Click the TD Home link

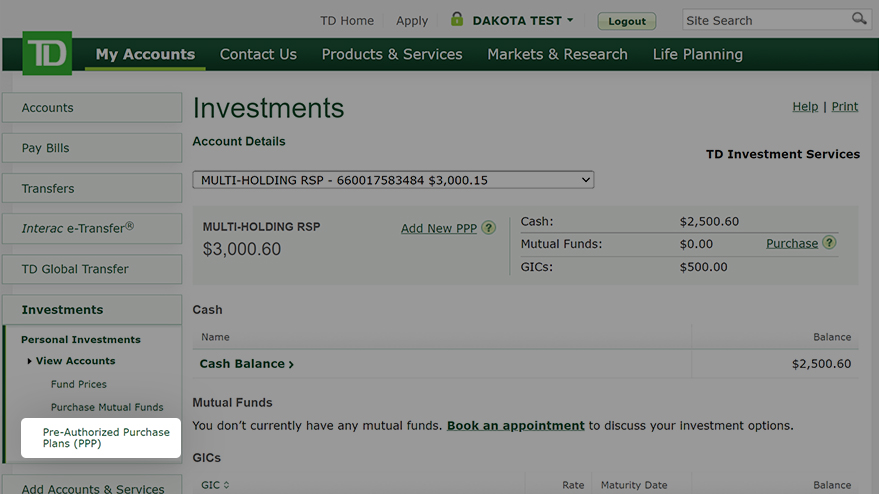coord(347,21)
